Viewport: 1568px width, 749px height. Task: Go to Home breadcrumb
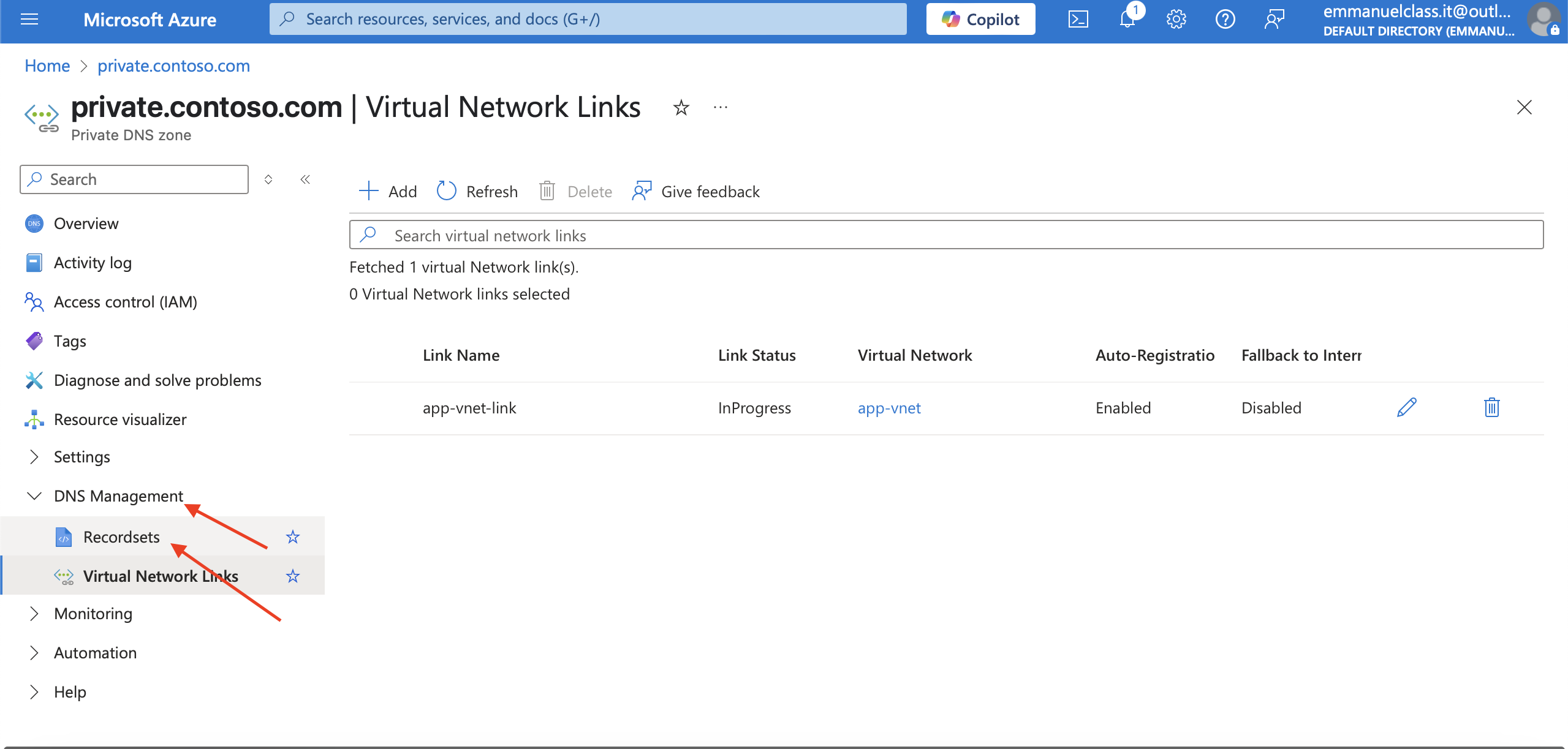[x=47, y=66]
